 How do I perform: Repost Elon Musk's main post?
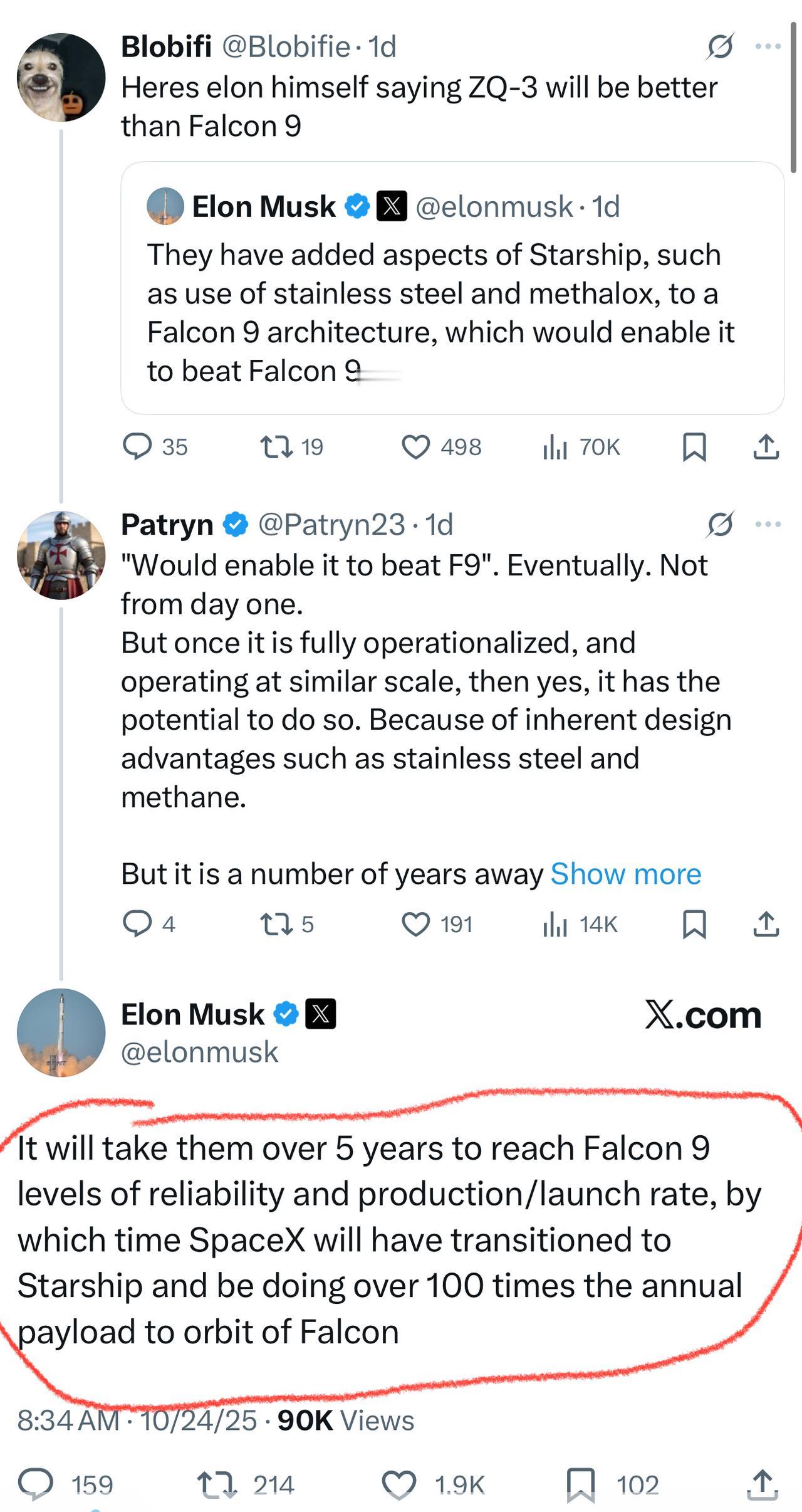[217, 1485]
